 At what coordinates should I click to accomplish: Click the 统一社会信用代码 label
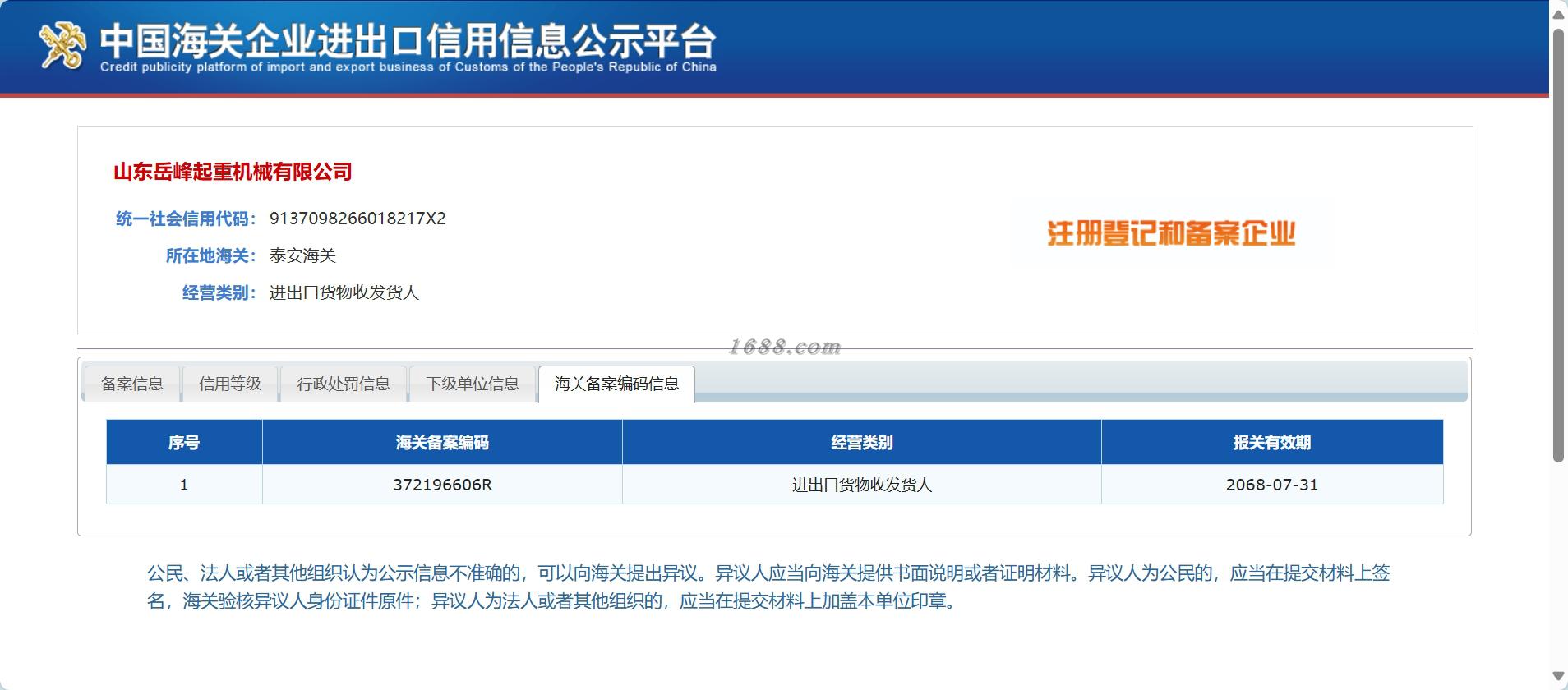(x=186, y=218)
